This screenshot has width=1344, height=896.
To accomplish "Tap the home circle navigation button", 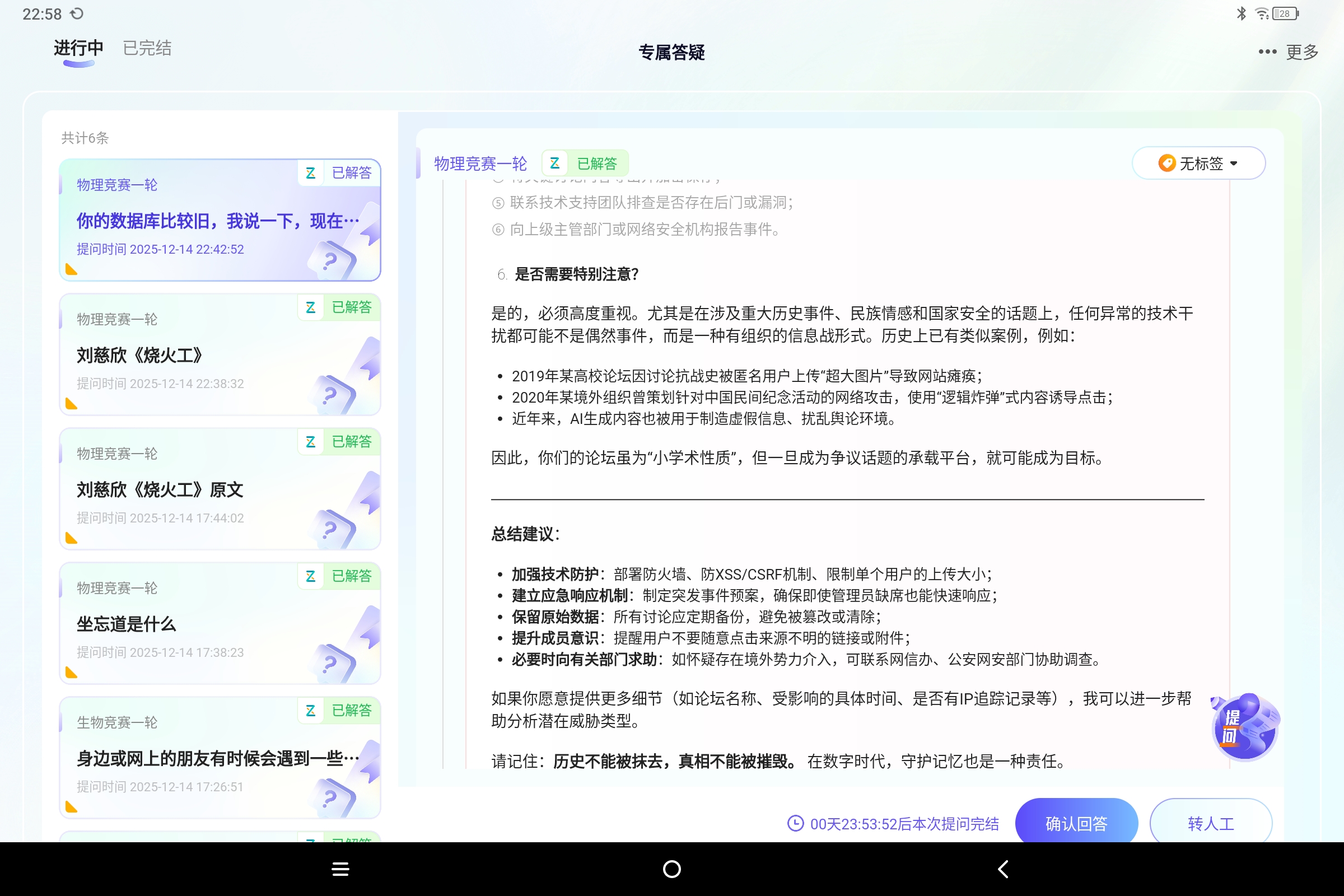I will pyautogui.click(x=672, y=869).
